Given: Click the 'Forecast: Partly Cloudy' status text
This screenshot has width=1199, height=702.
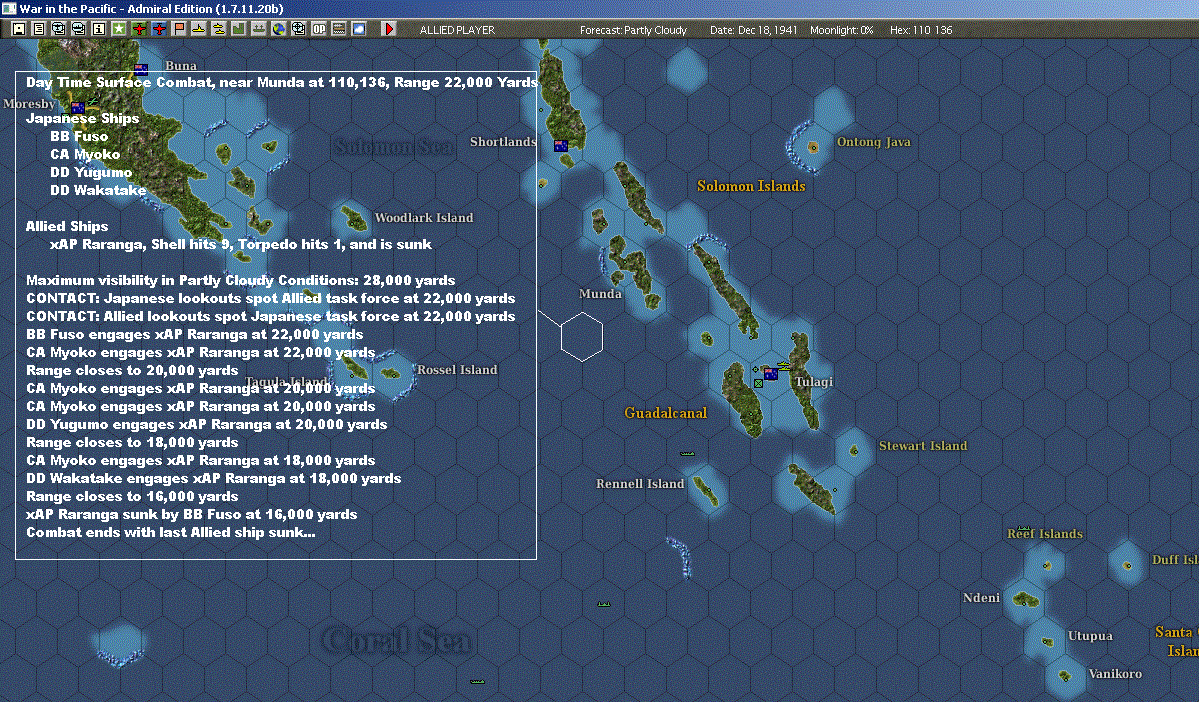Looking at the screenshot, I should tap(633, 30).
